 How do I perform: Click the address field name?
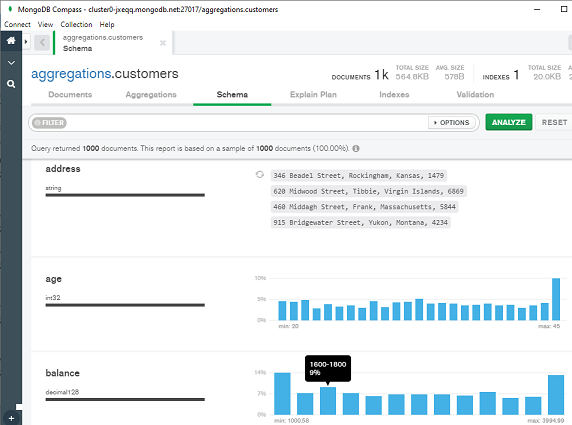click(x=63, y=169)
